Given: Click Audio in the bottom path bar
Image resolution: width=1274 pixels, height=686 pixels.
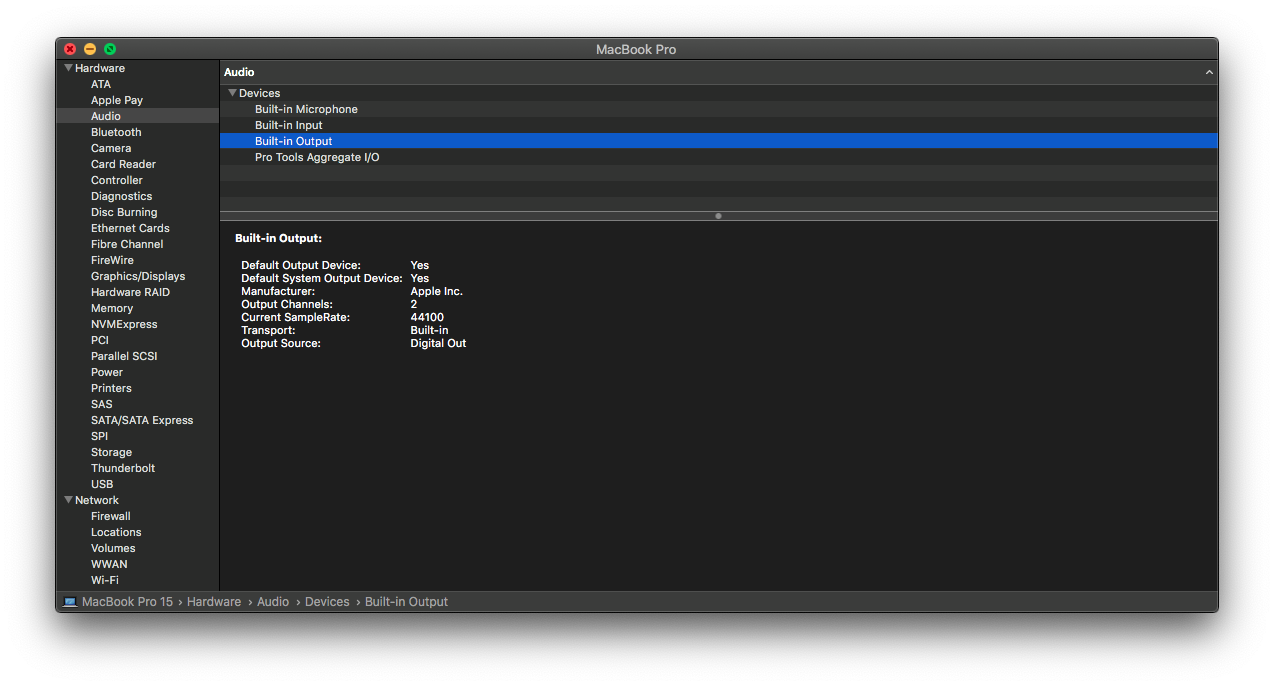Looking at the screenshot, I should pos(273,602).
